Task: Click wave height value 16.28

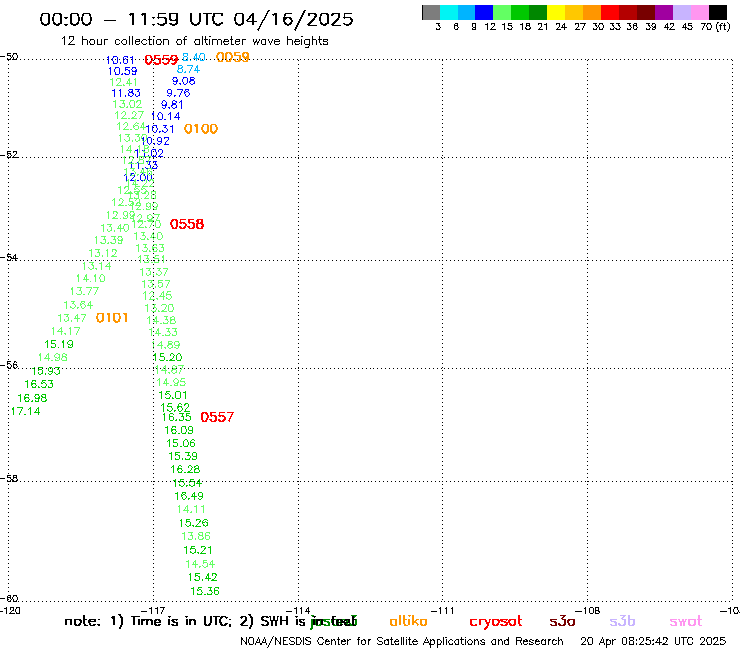Action: (x=185, y=470)
